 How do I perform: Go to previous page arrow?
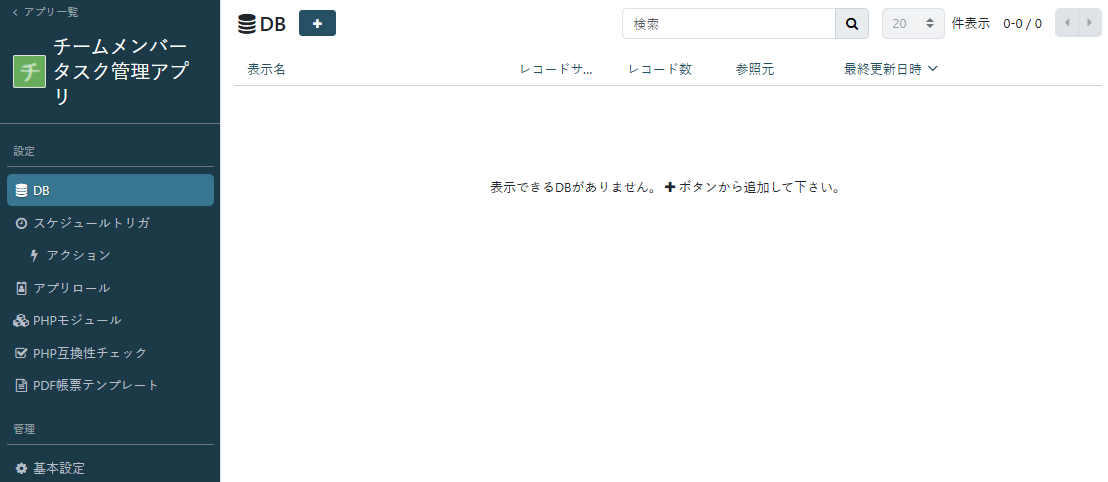[1067, 23]
